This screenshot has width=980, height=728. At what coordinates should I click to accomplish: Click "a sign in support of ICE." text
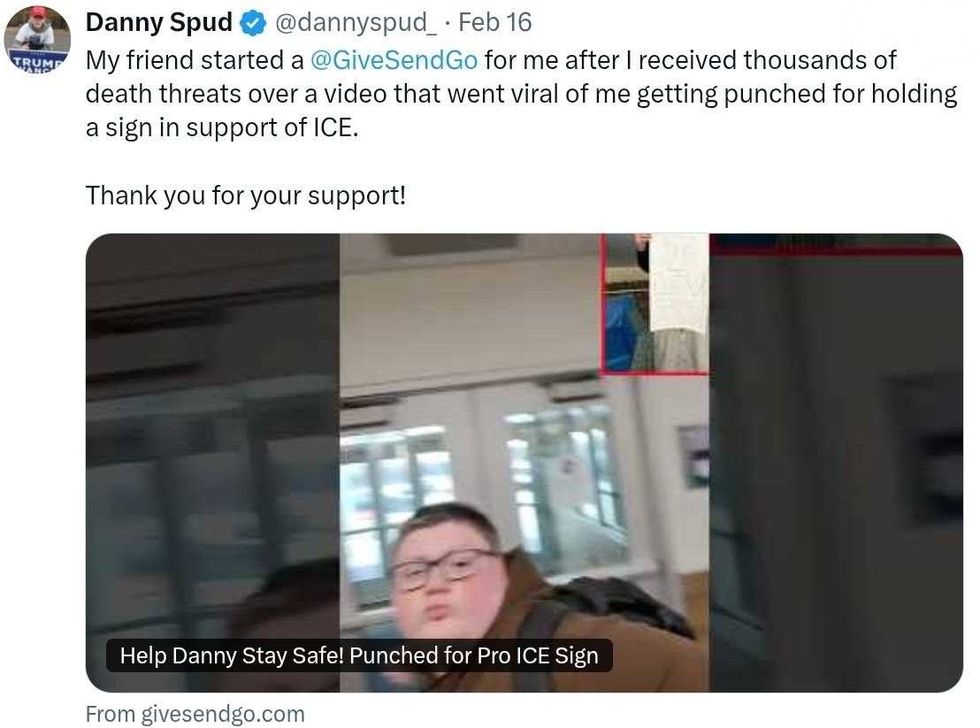(222, 127)
